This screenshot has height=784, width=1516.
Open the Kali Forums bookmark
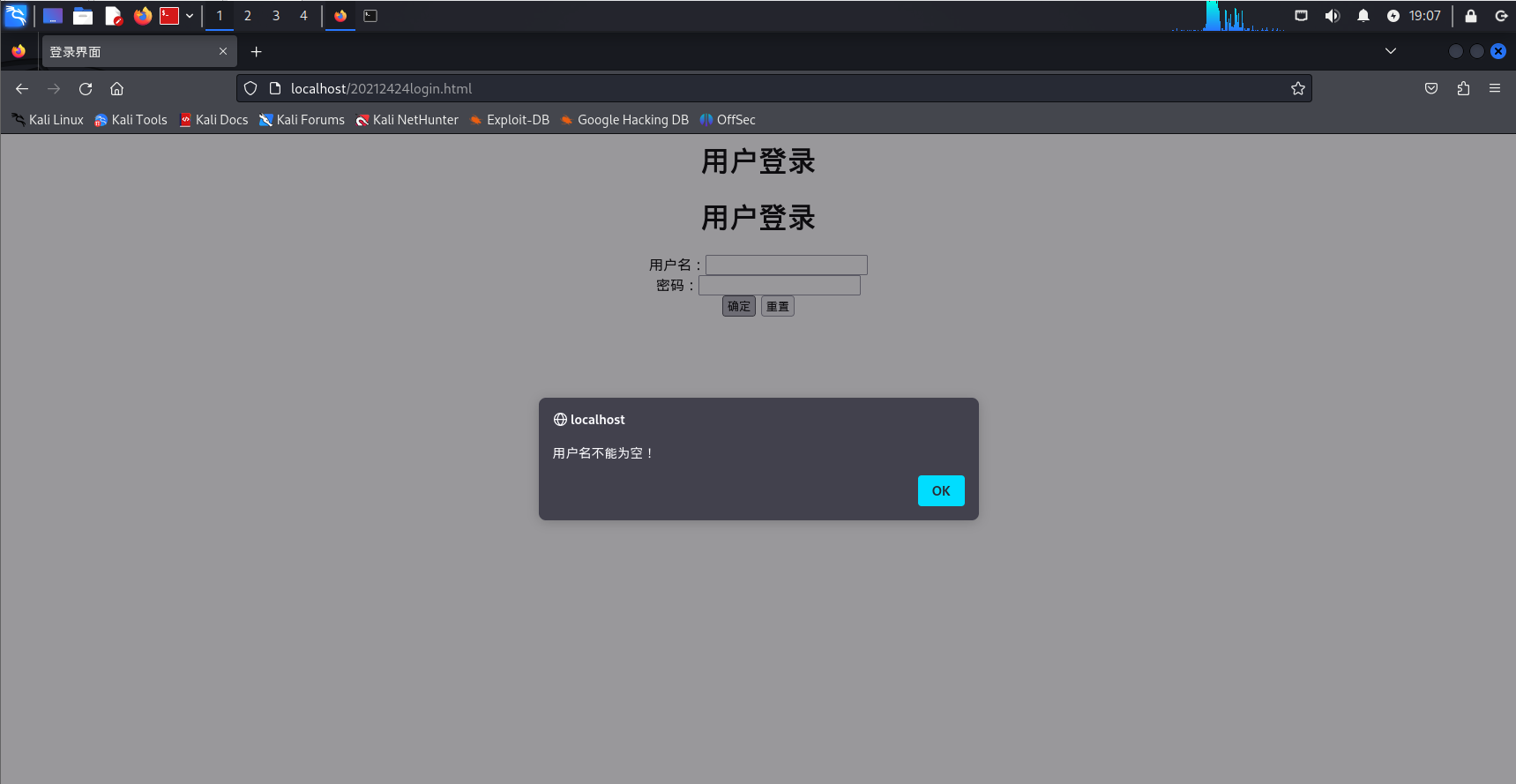pyautogui.click(x=302, y=120)
